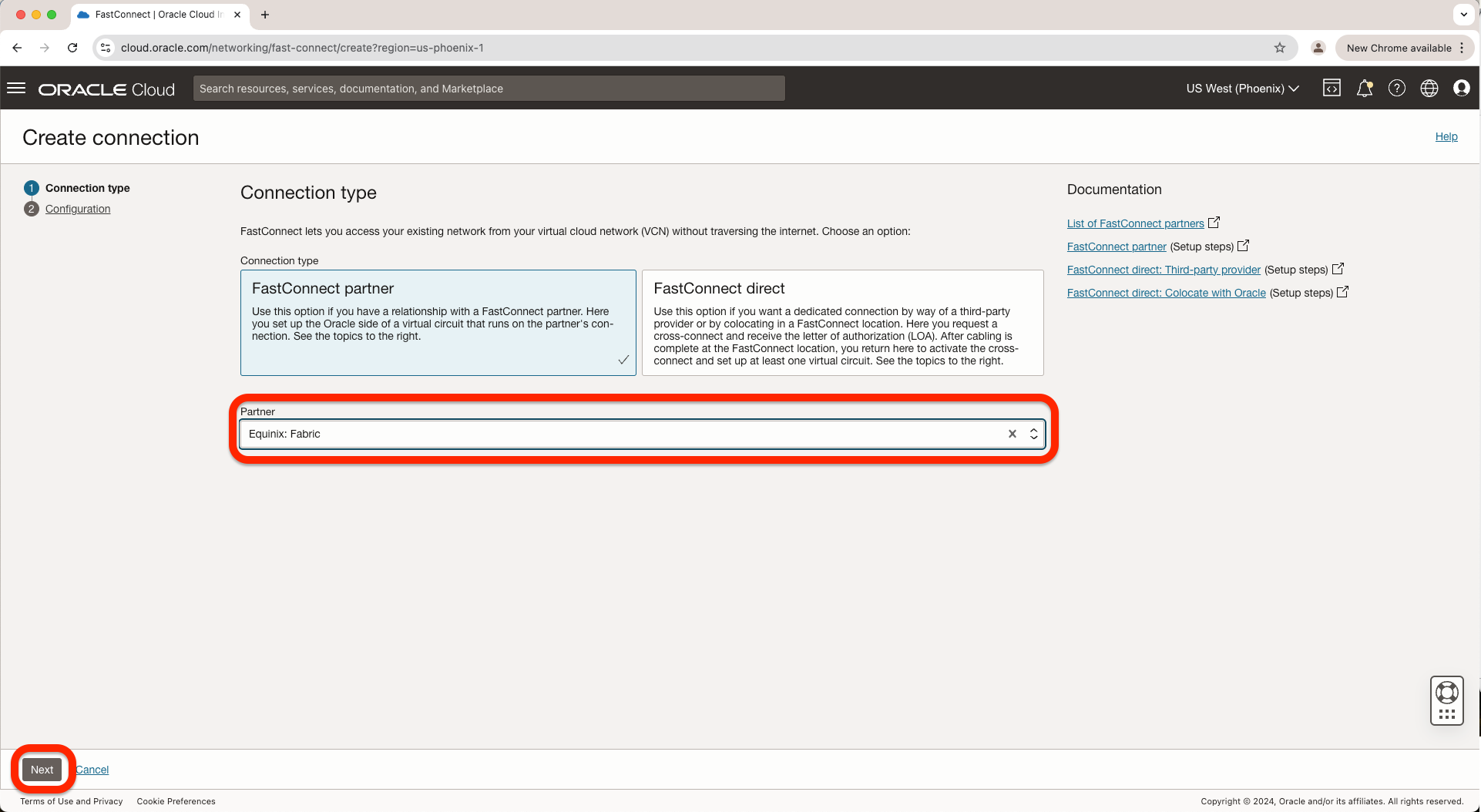
Task: Click the Next button
Action: [42, 770]
